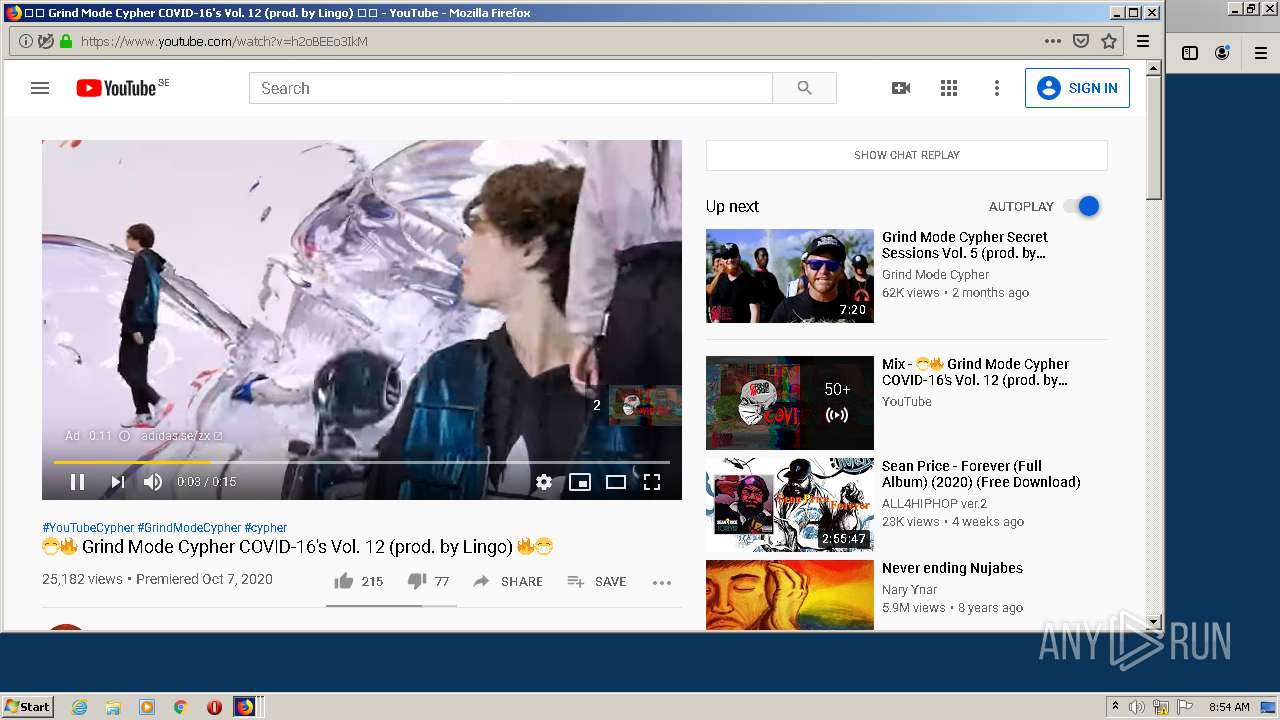Open Sean Price Forever album thumbnail
Screen dimensions: 1280x720
(790, 505)
